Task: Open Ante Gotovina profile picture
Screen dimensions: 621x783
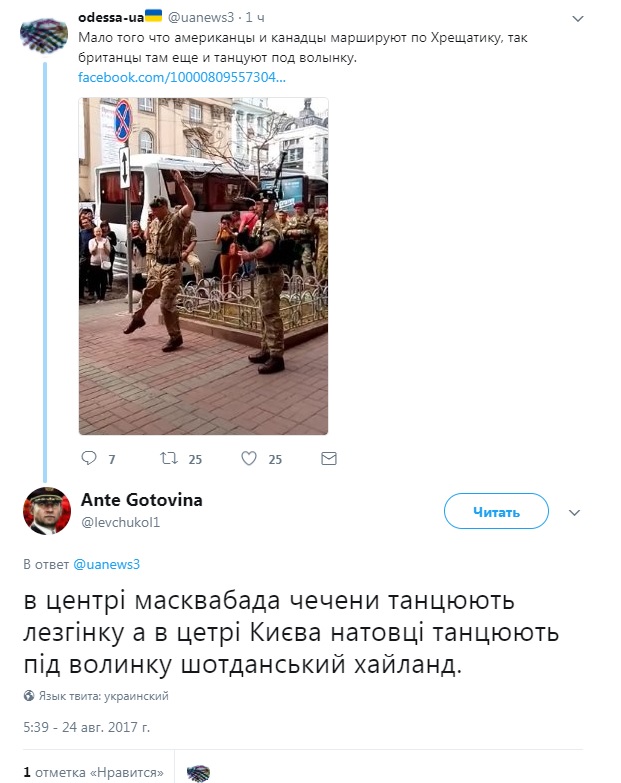Action: (x=47, y=511)
